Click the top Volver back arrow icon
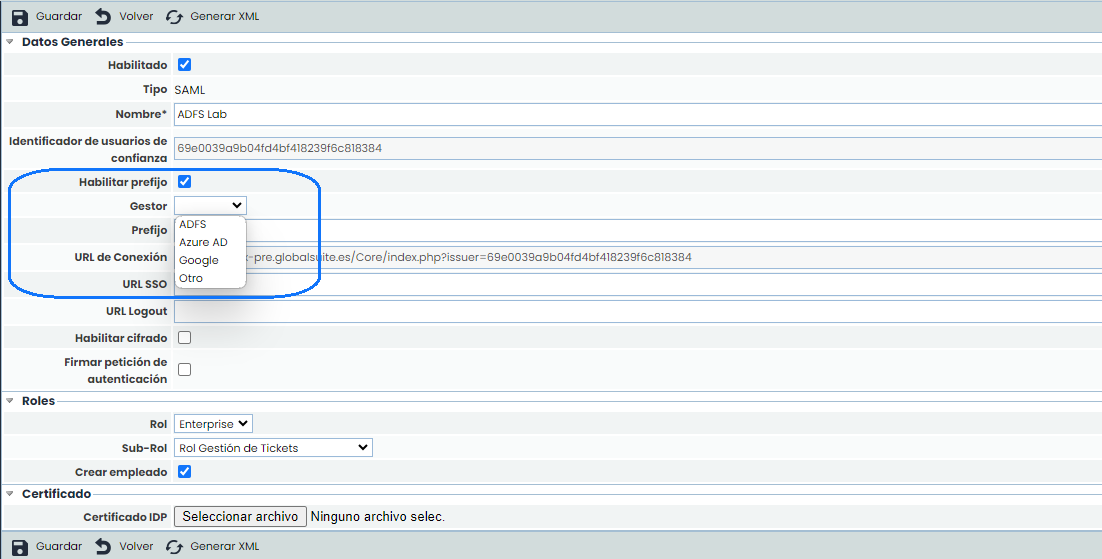Viewport: 1102px width, 559px height. tap(103, 17)
